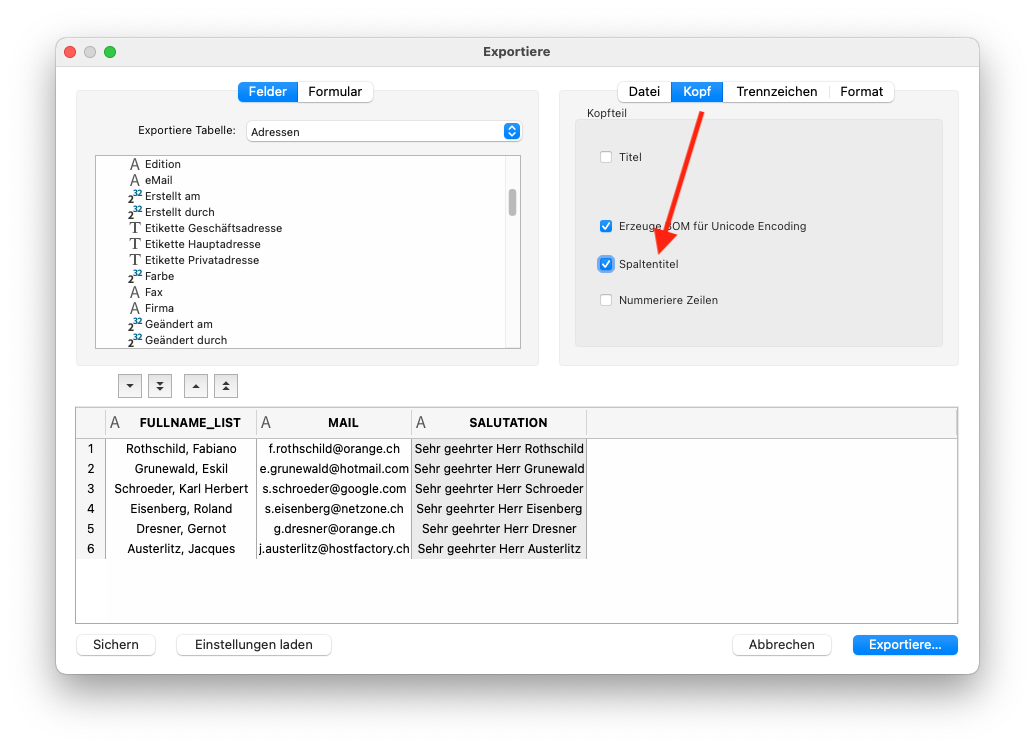
Task: Click the field list scrollbar thumb
Action: [x=512, y=203]
